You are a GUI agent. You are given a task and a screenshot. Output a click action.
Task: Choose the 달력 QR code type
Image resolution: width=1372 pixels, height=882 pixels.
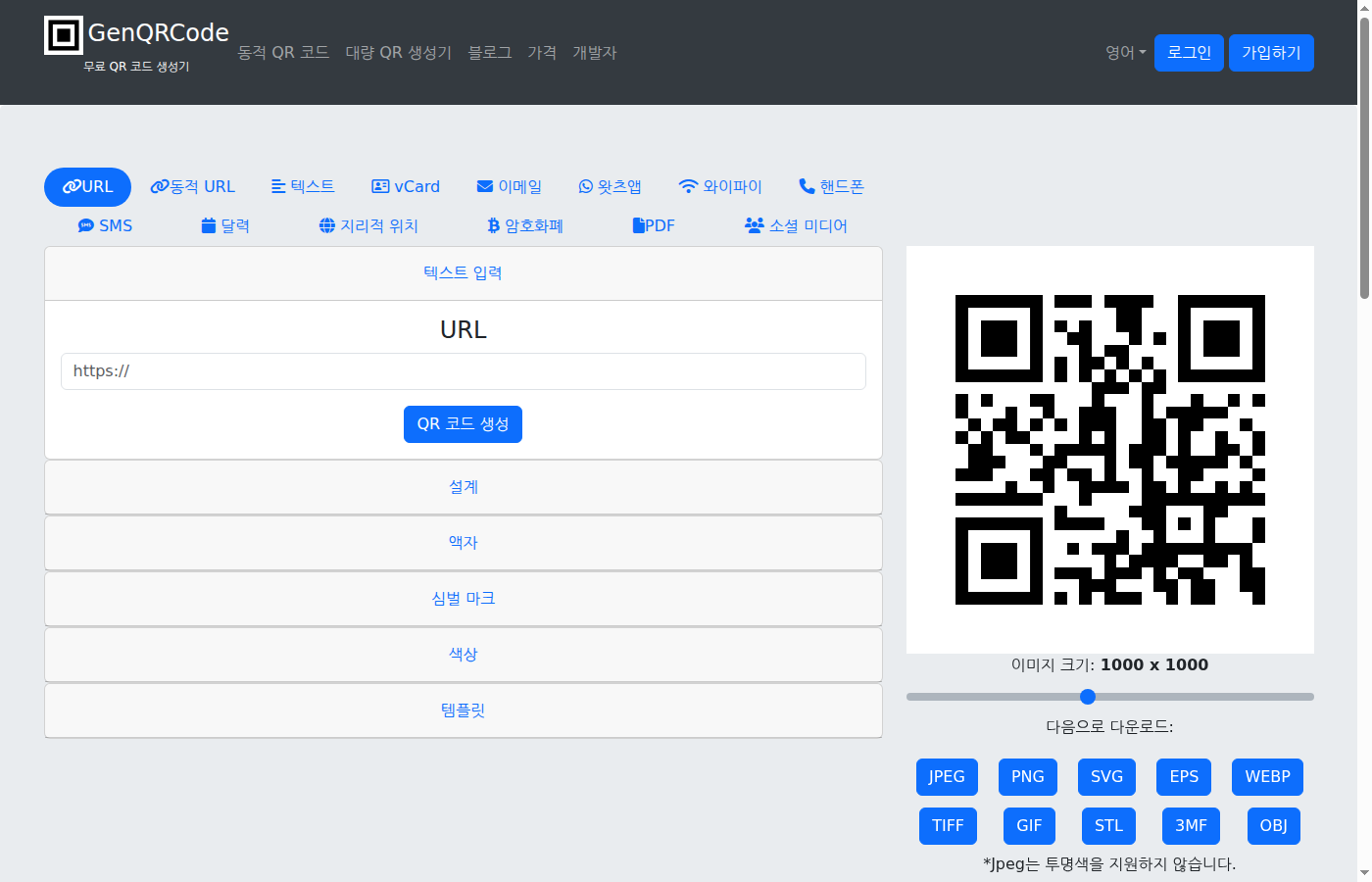[x=224, y=225]
